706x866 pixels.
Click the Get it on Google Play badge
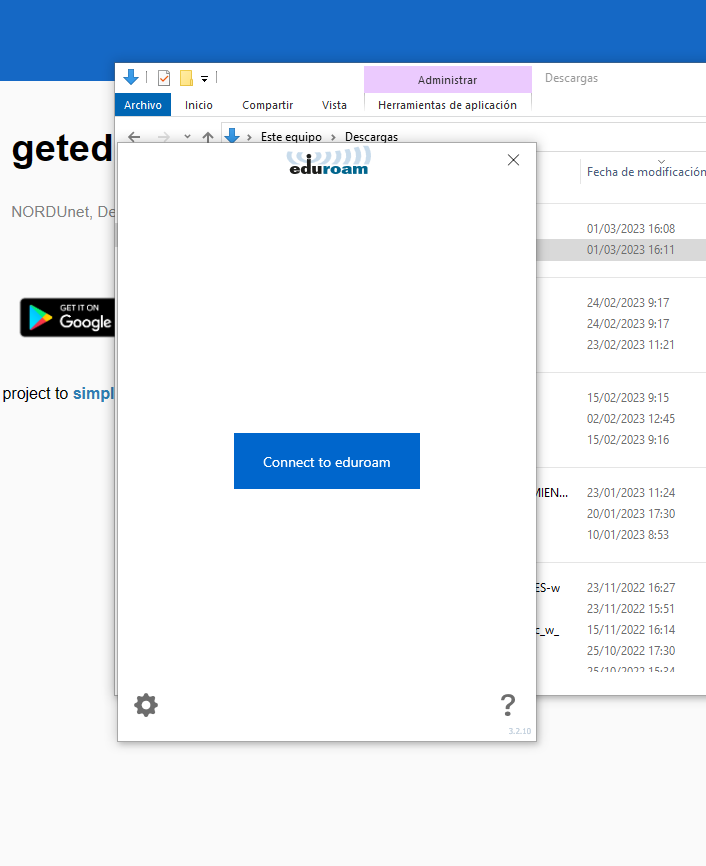(x=67, y=318)
